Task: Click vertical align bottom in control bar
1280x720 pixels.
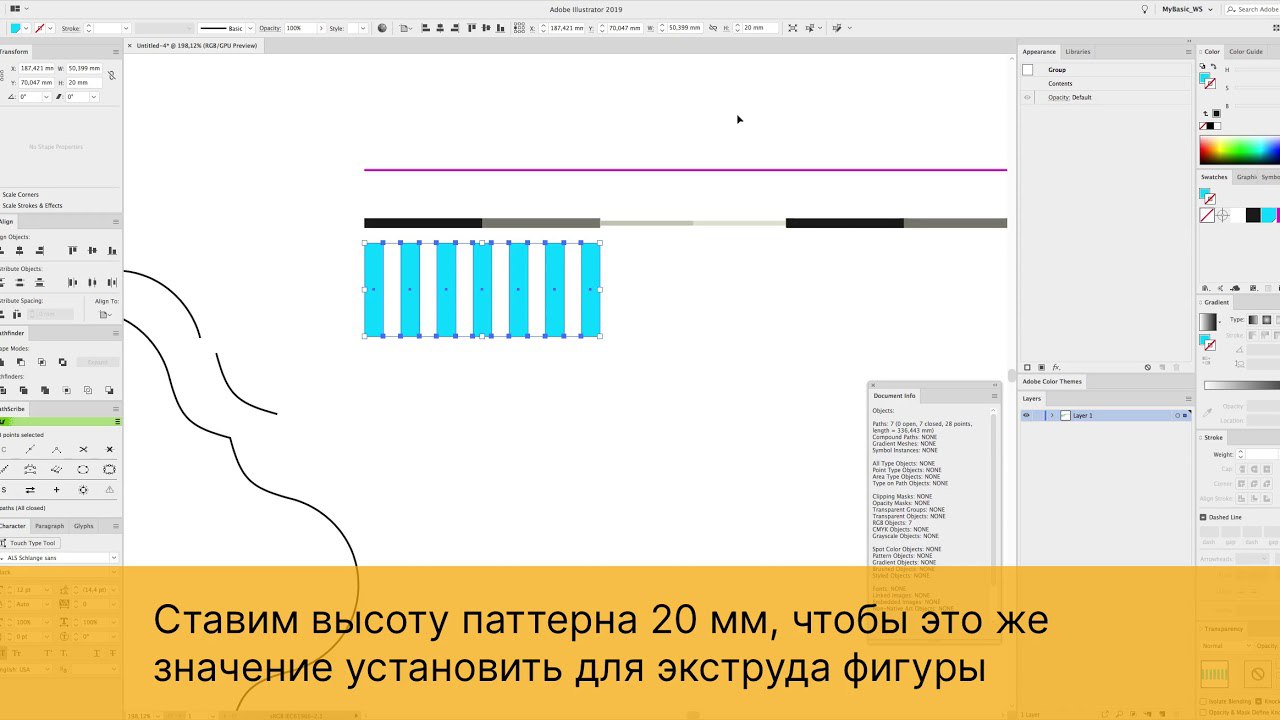Action: 500,28
